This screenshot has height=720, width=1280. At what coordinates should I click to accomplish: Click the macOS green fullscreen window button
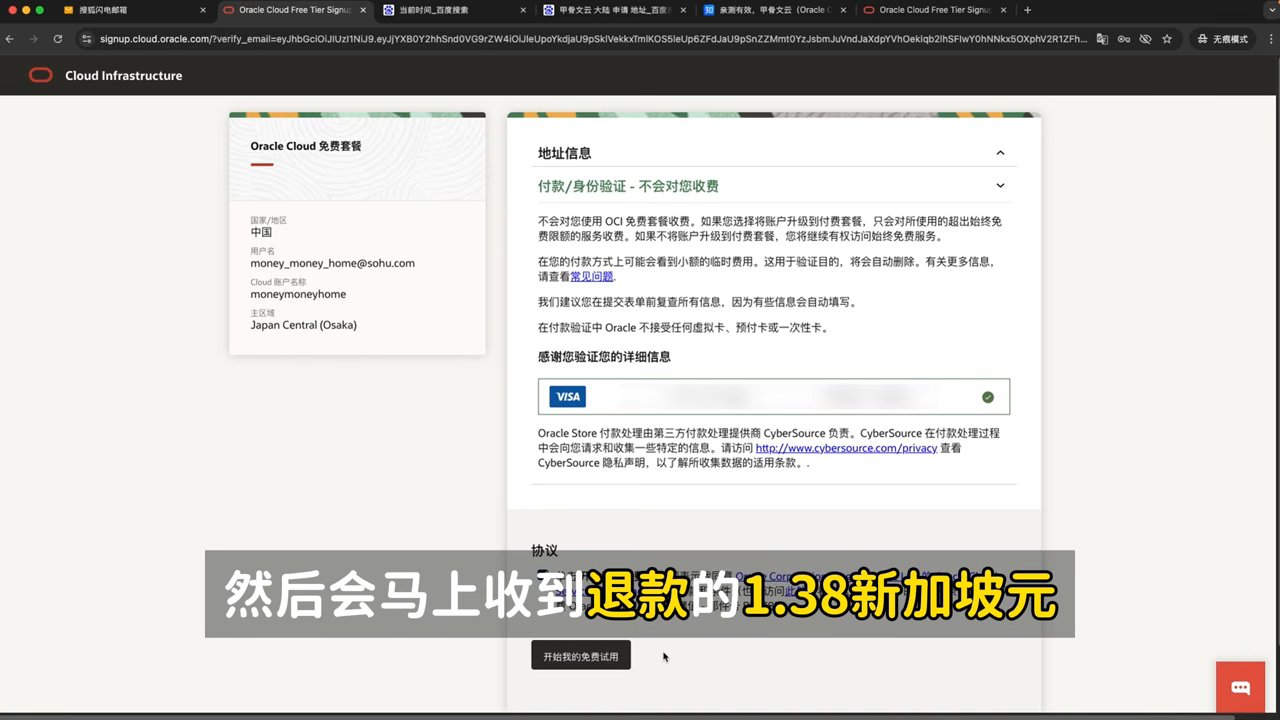coord(40,10)
